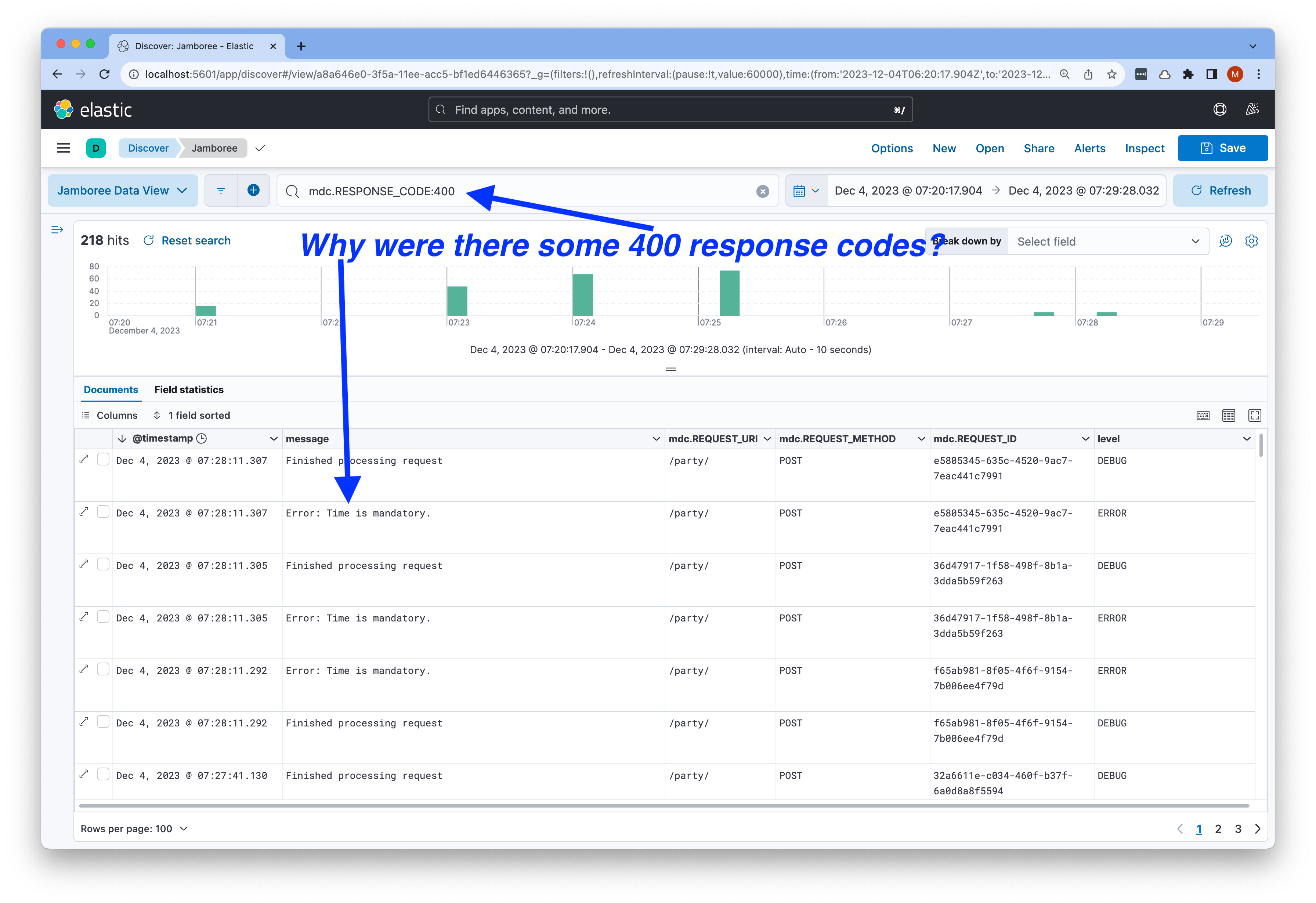Image resolution: width=1316 pixels, height=903 pixels.
Task: Expand the collapsed fields sidebar icon
Action: [57, 230]
